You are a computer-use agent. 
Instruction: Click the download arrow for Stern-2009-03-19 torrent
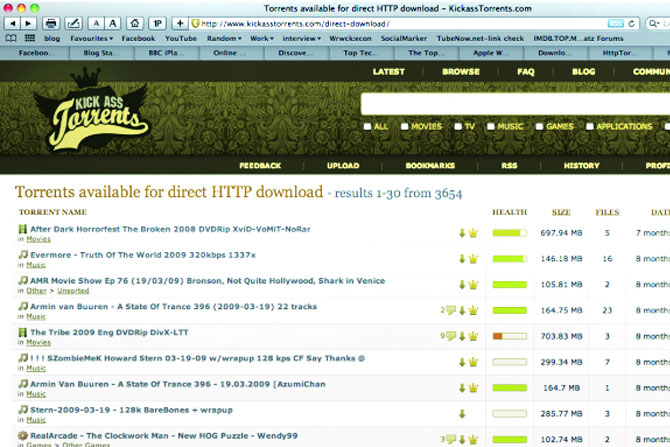(462, 413)
